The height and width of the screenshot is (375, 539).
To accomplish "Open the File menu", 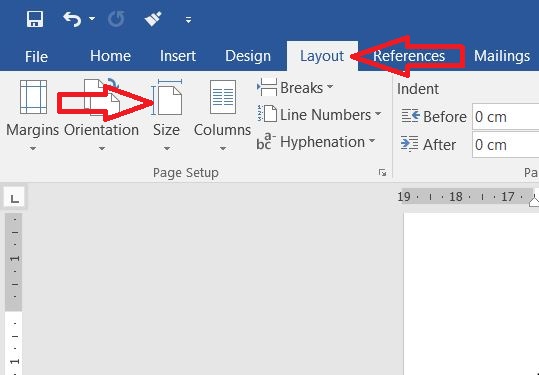I will (36, 56).
